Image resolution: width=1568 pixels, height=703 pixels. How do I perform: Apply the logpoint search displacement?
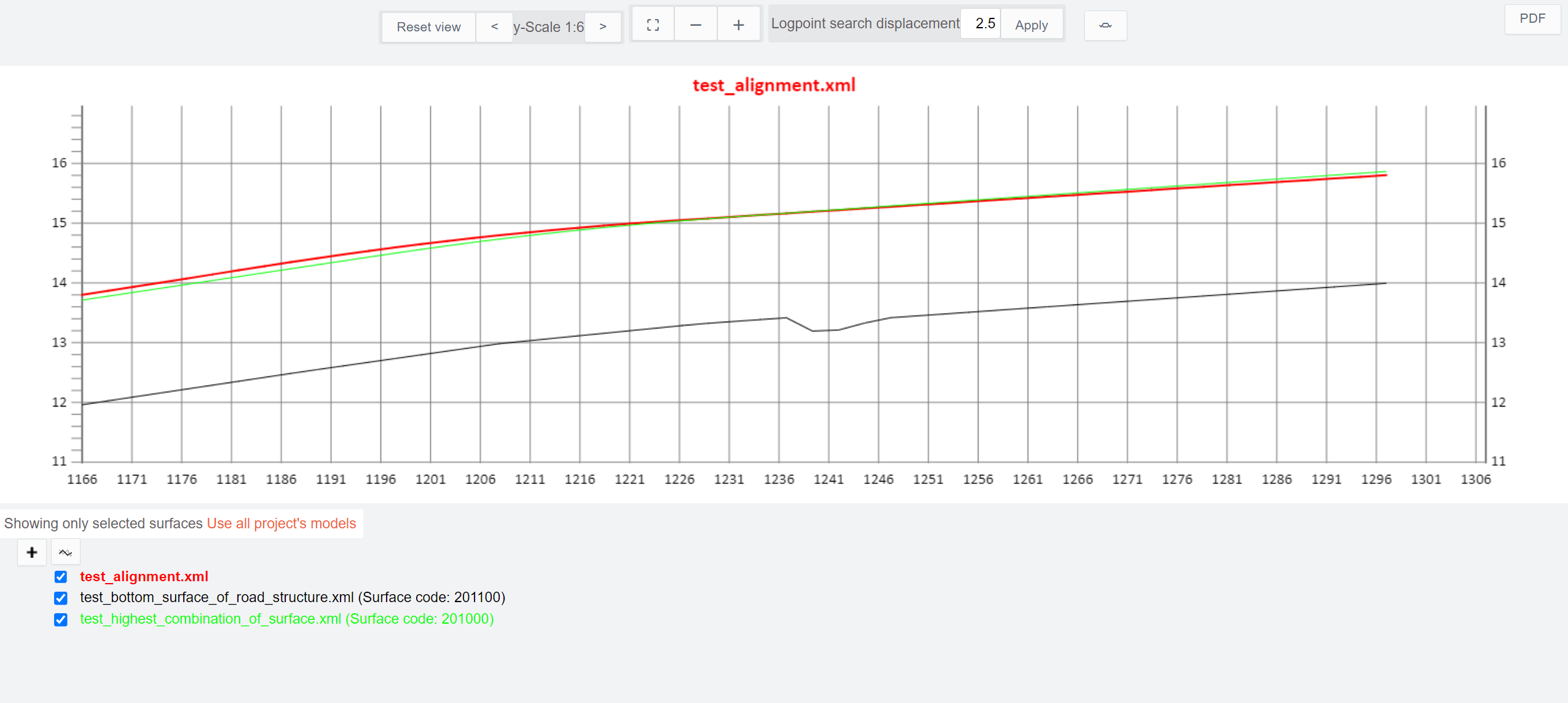click(x=1031, y=25)
